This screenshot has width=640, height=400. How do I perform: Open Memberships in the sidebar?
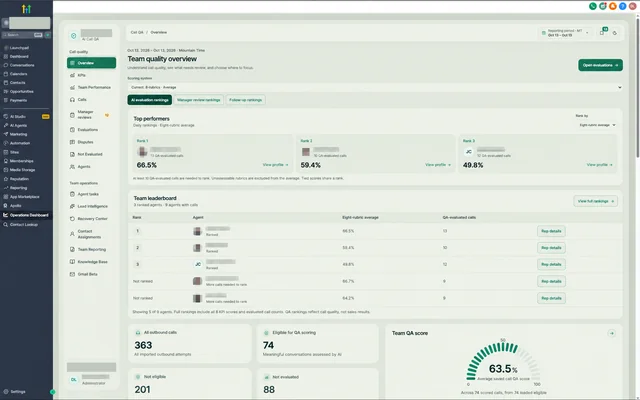(x=22, y=161)
